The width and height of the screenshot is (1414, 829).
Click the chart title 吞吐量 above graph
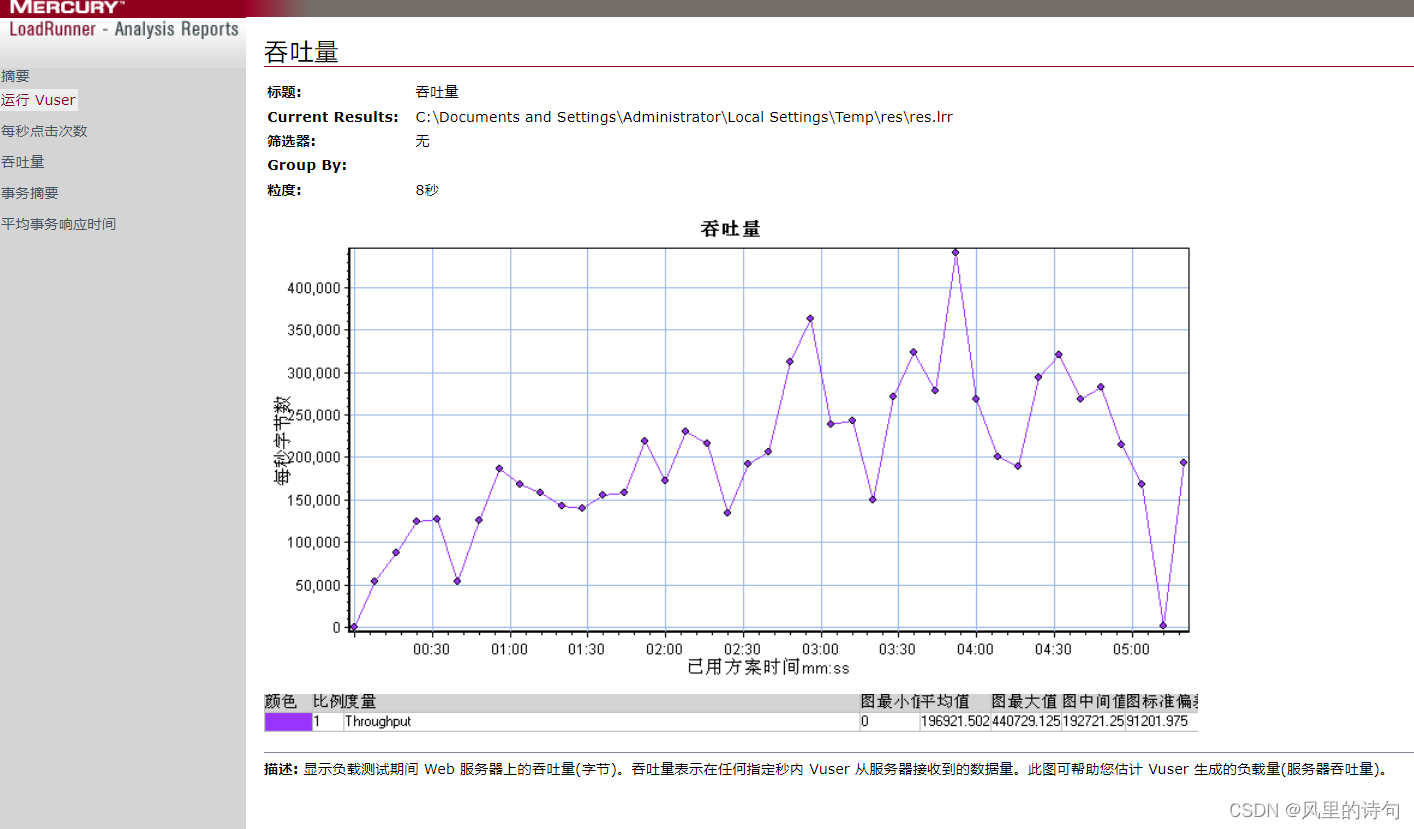click(x=731, y=229)
